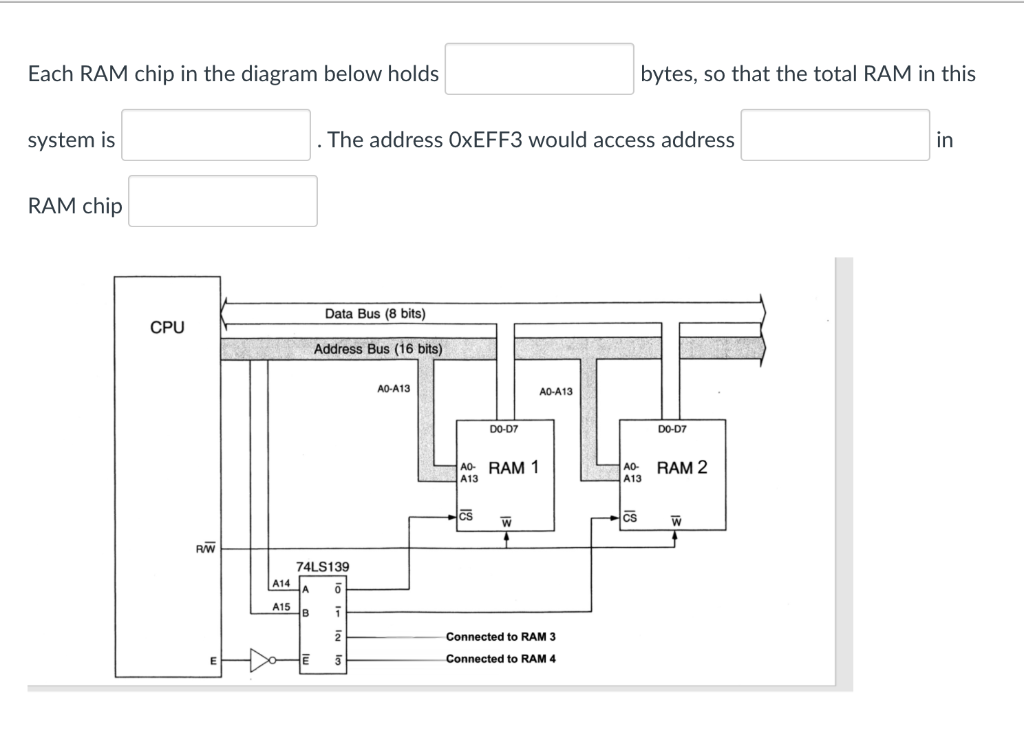The height and width of the screenshot is (753, 1024).
Task: Click the Address Bus (16 bits) arrow
Action: 380,348
